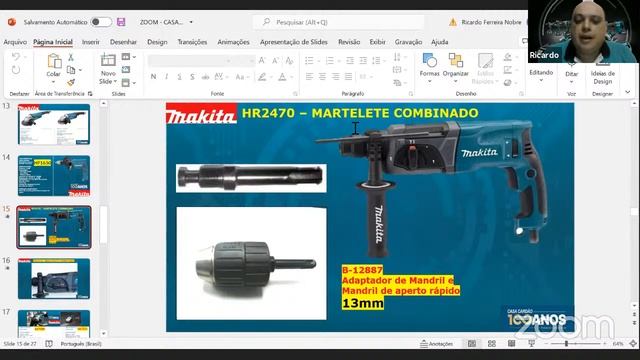Switch to the Inserir tab

(91, 42)
